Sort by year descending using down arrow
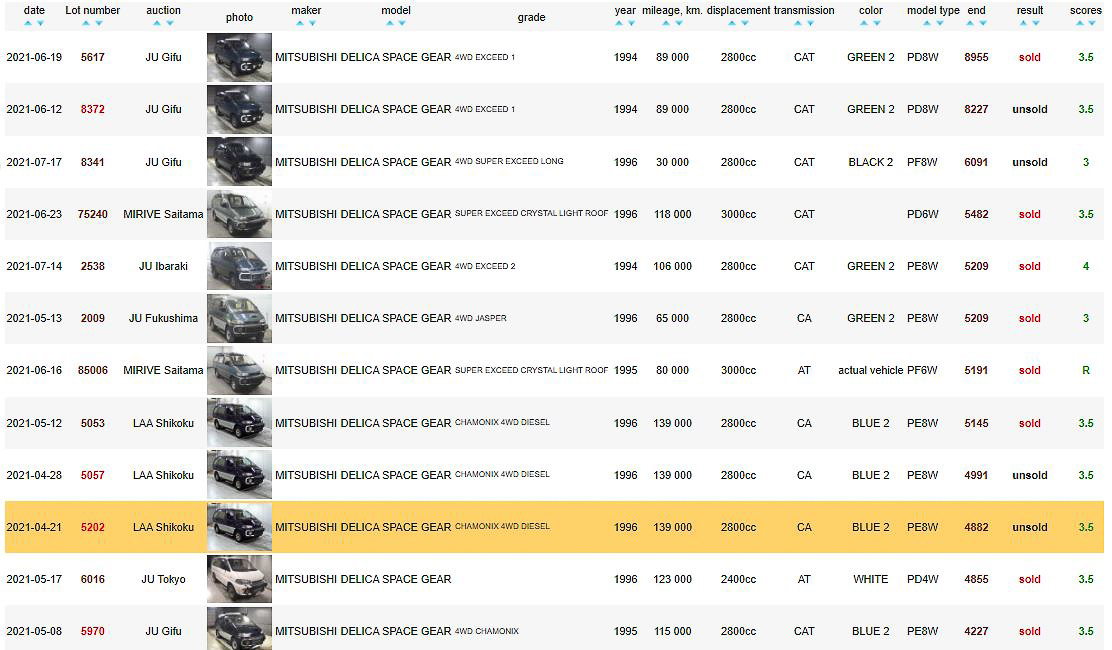1112x650 pixels. tap(632, 23)
